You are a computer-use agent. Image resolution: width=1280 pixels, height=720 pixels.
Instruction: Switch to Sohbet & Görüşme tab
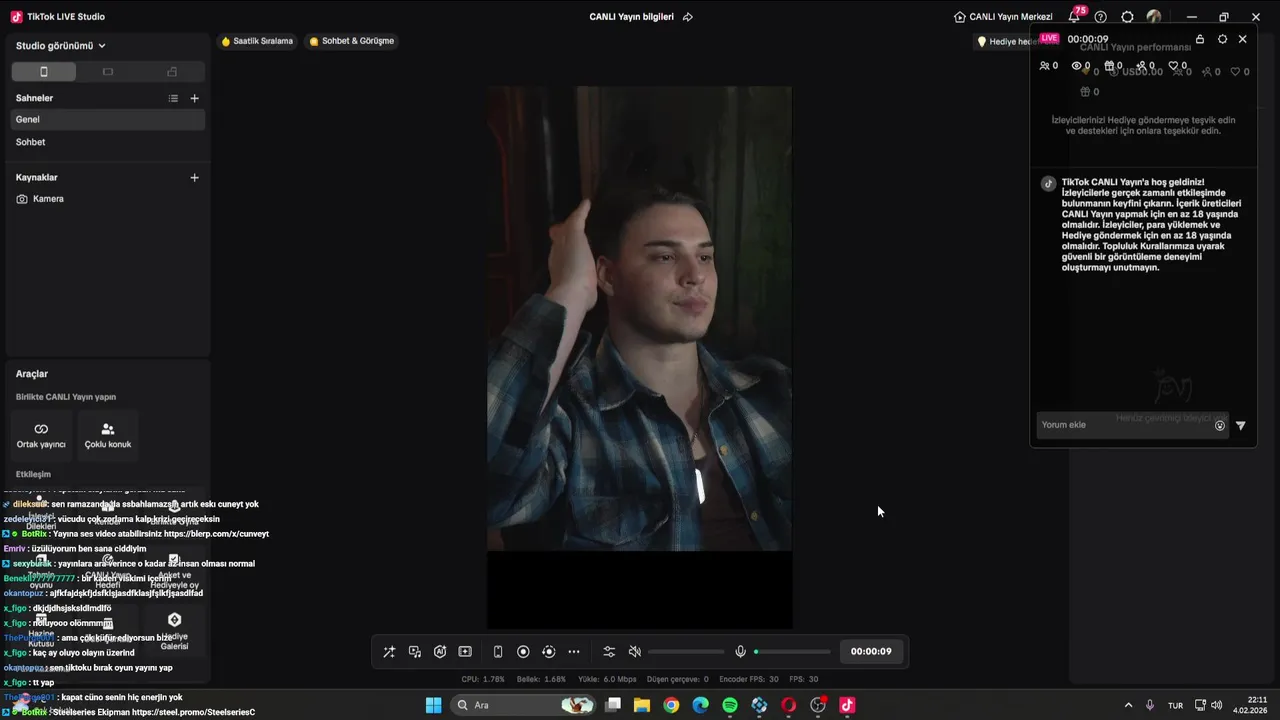pos(351,41)
